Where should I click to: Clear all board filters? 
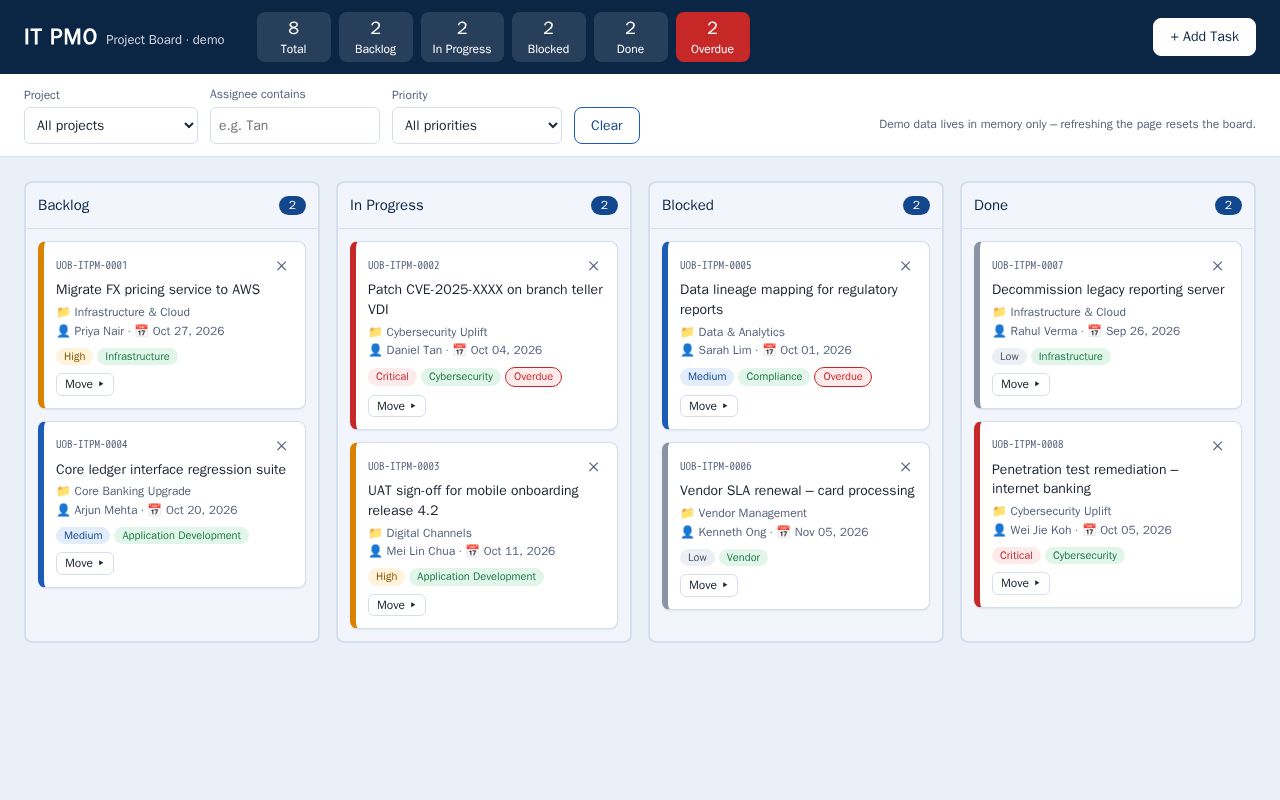607,125
